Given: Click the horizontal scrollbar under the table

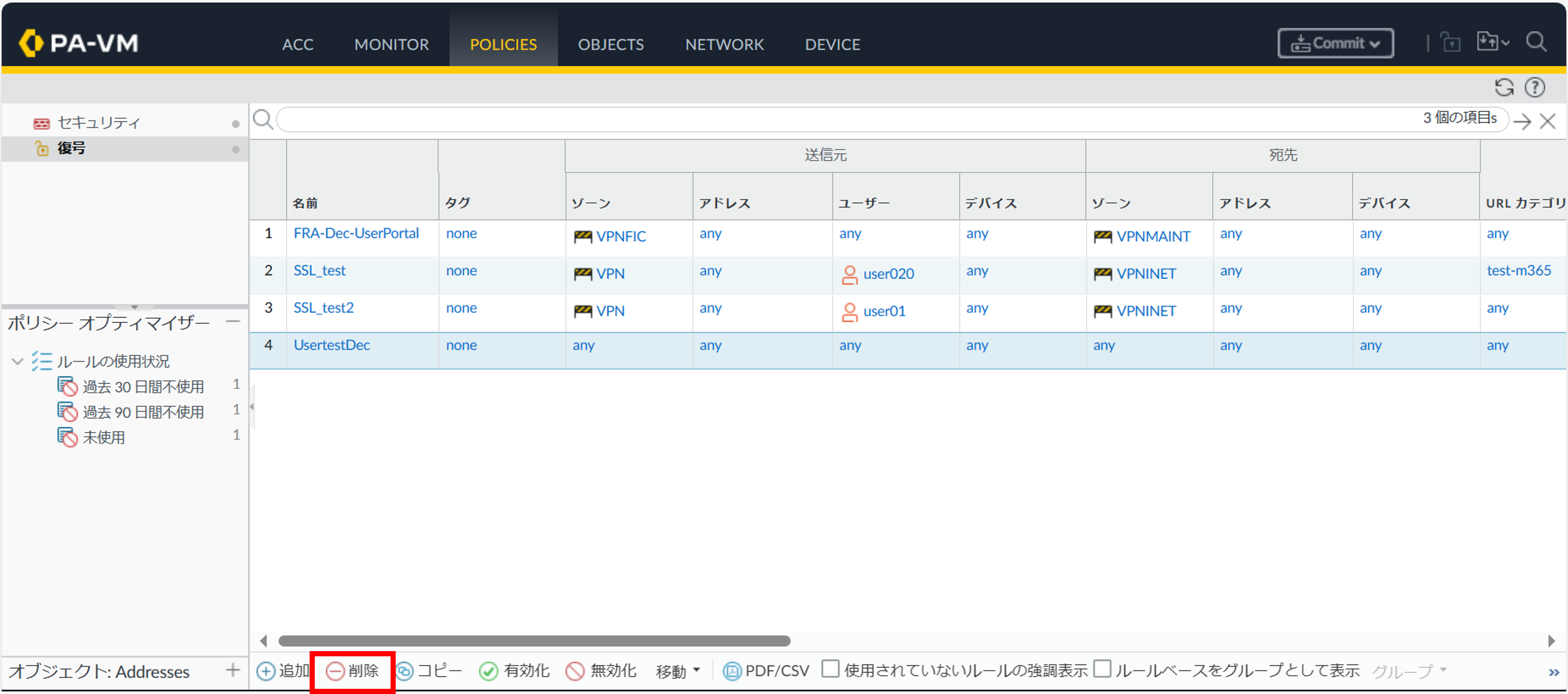Looking at the screenshot, I should click(534, 641).
